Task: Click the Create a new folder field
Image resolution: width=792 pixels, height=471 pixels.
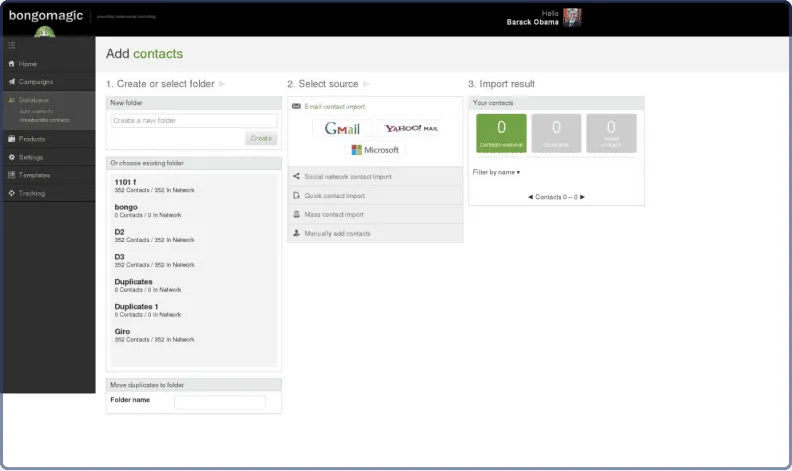Action: (x=194, y=120)
